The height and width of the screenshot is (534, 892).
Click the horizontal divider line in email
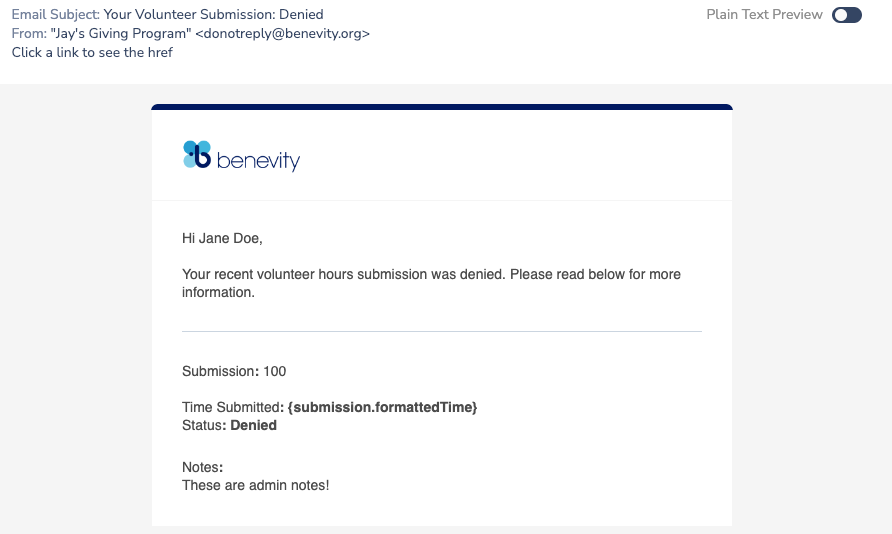(x=442, y=331)
